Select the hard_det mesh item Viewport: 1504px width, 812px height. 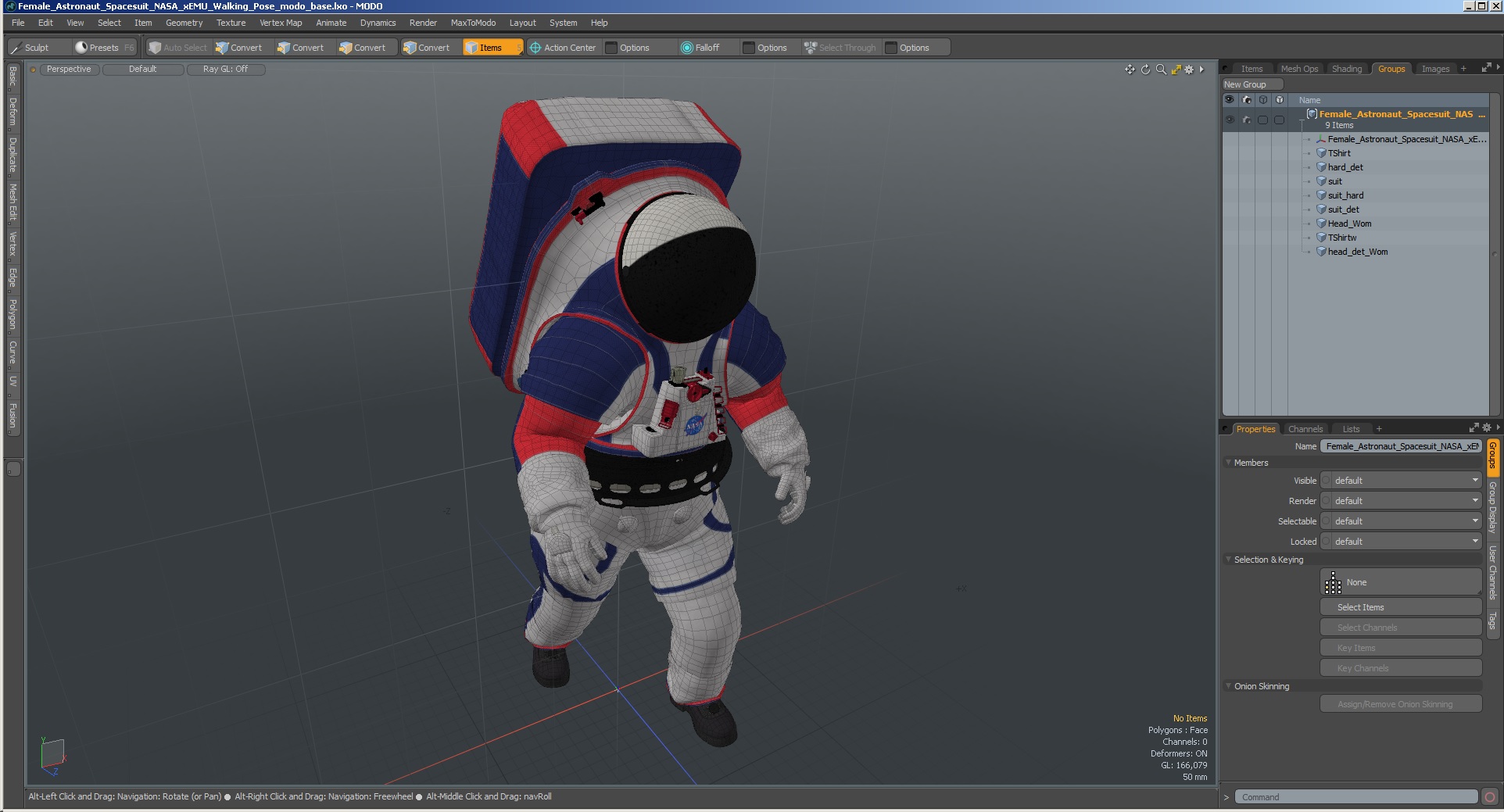tap(1345, 167)
